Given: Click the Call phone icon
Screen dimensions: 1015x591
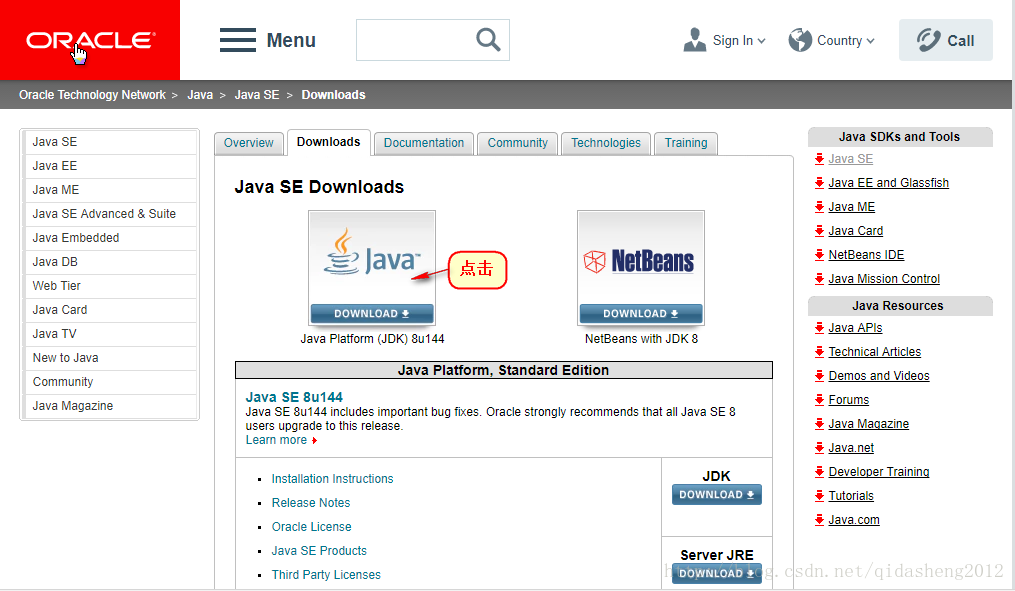Looking at the screenshot, I should coord(928,40).
